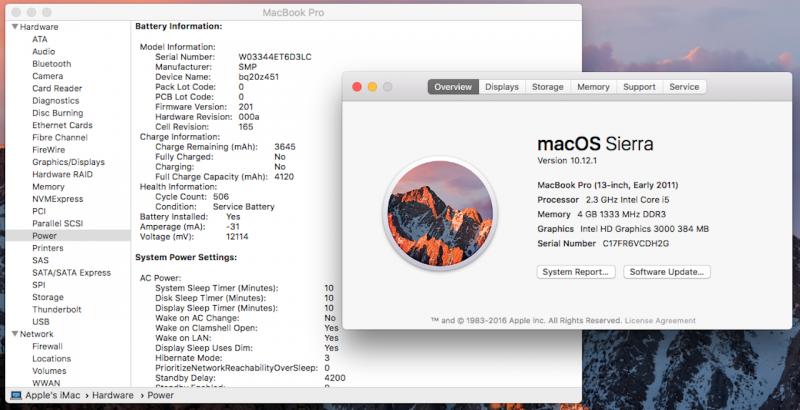Click the Charge Remaining value 3645
Viewport: 800px width, 410px height.
tap(285, 147)
